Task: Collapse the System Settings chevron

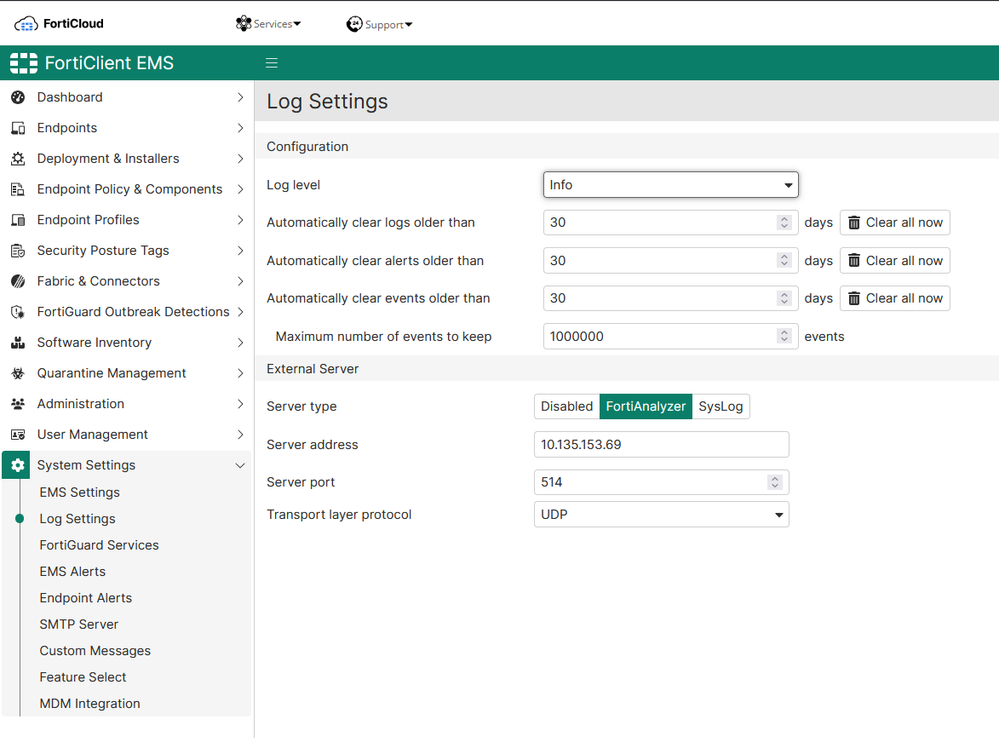Action: (x=240, y=465)
